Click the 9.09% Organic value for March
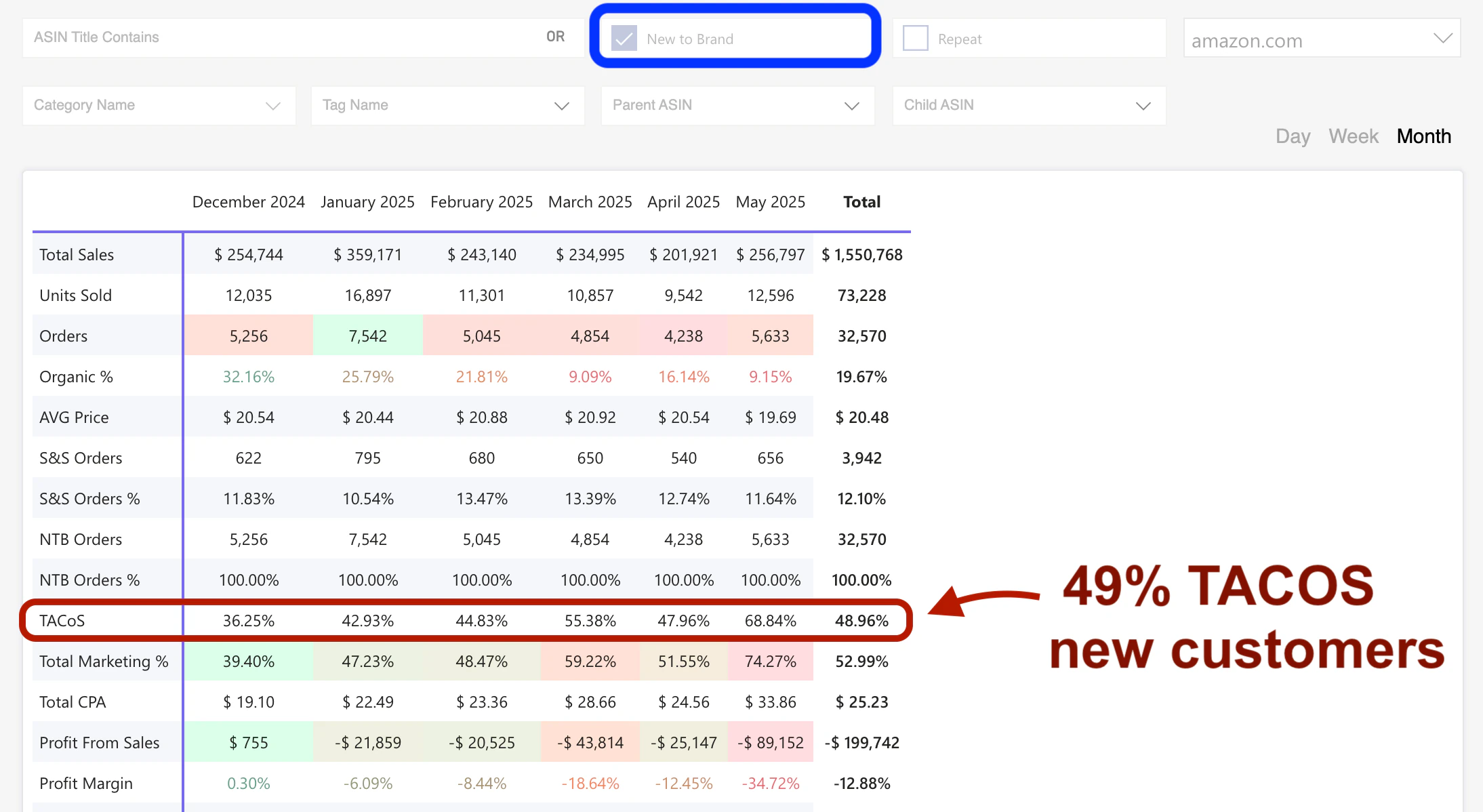Viewport: 1483px width, 812px height. pos(590,377)
